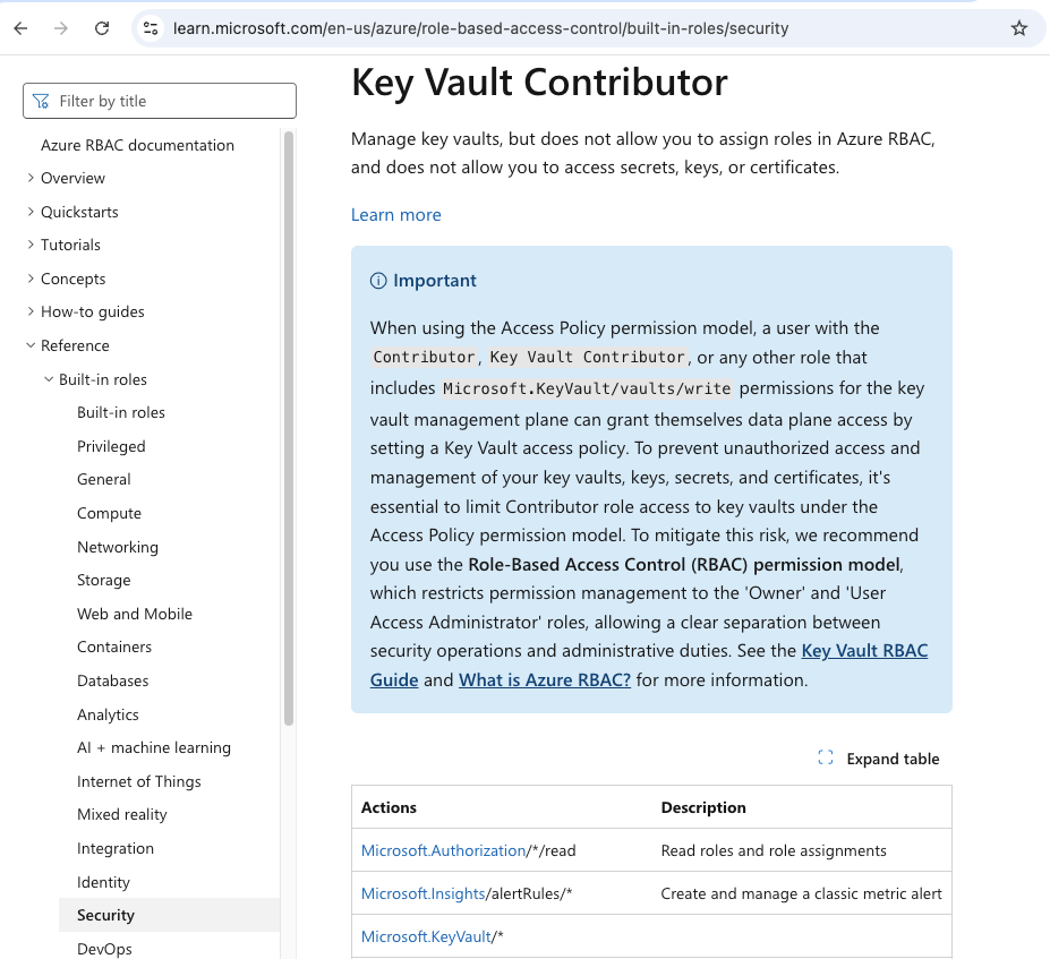The width and height of the screenshot is (1050, 959).
Task: Open site permissions icon in the address bar
Action: (150, 28)
